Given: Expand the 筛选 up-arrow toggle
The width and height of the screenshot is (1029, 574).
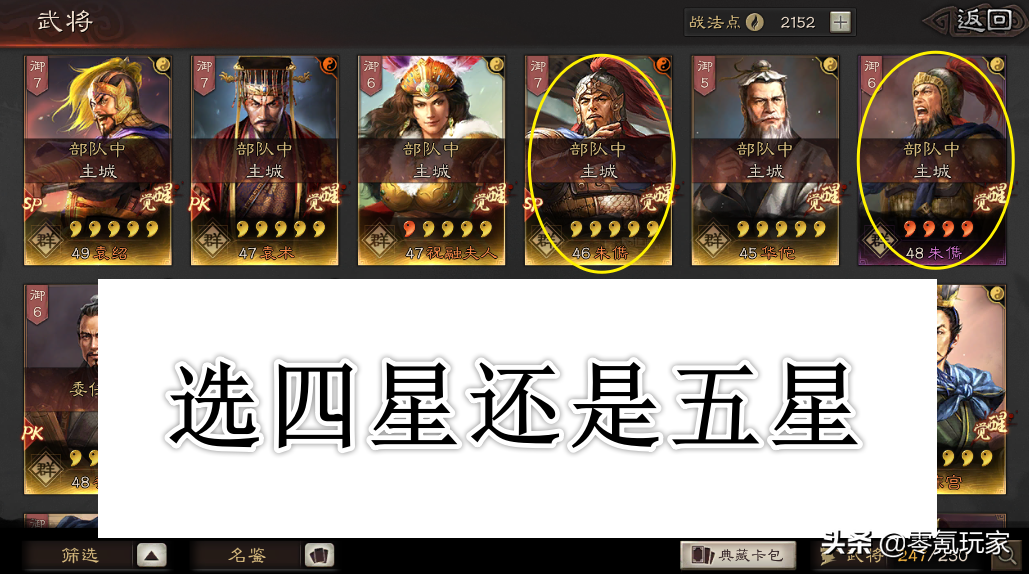Looking at the screenshot, I should [x=152, y=556].
